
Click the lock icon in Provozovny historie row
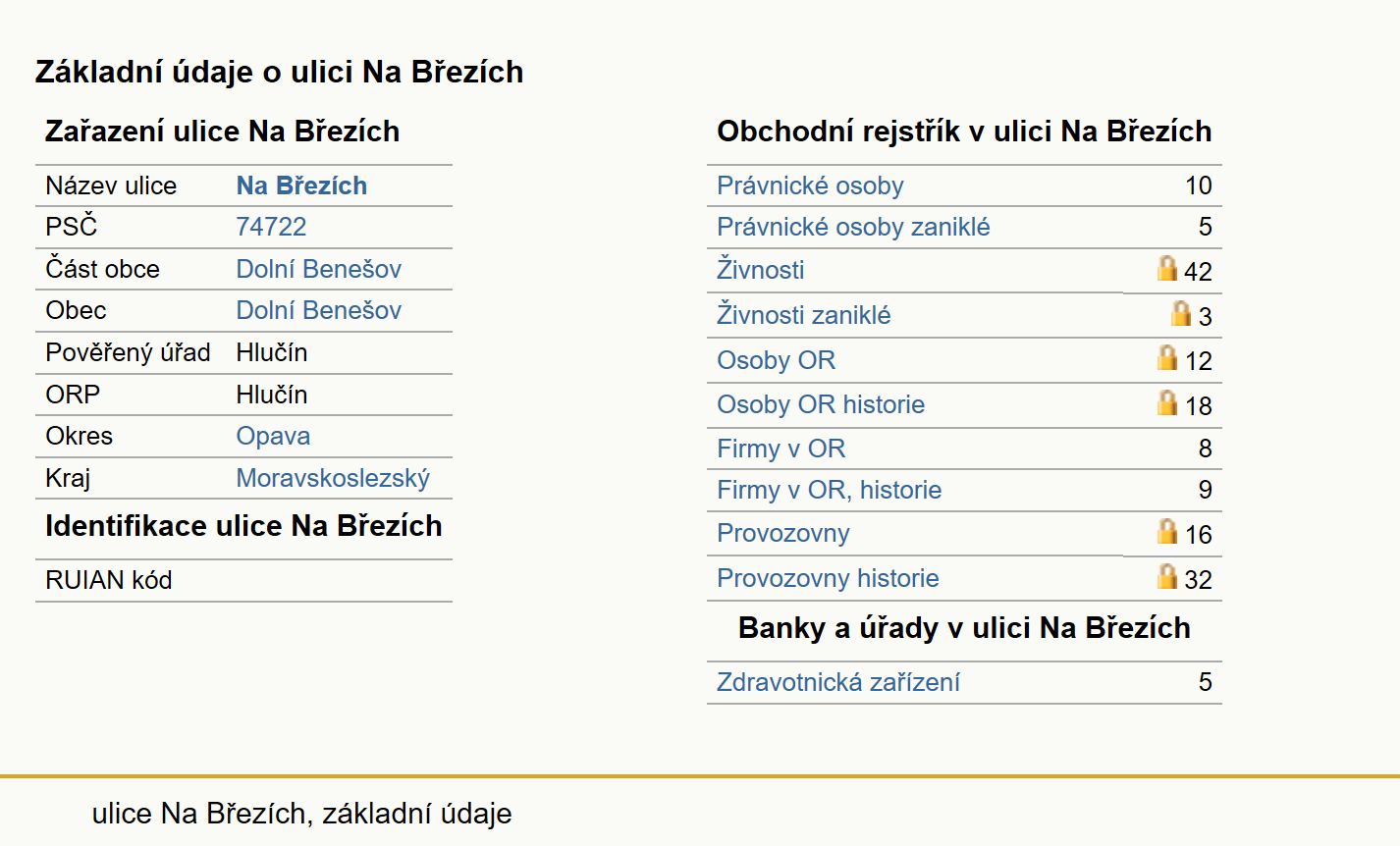coord(1166,576)
